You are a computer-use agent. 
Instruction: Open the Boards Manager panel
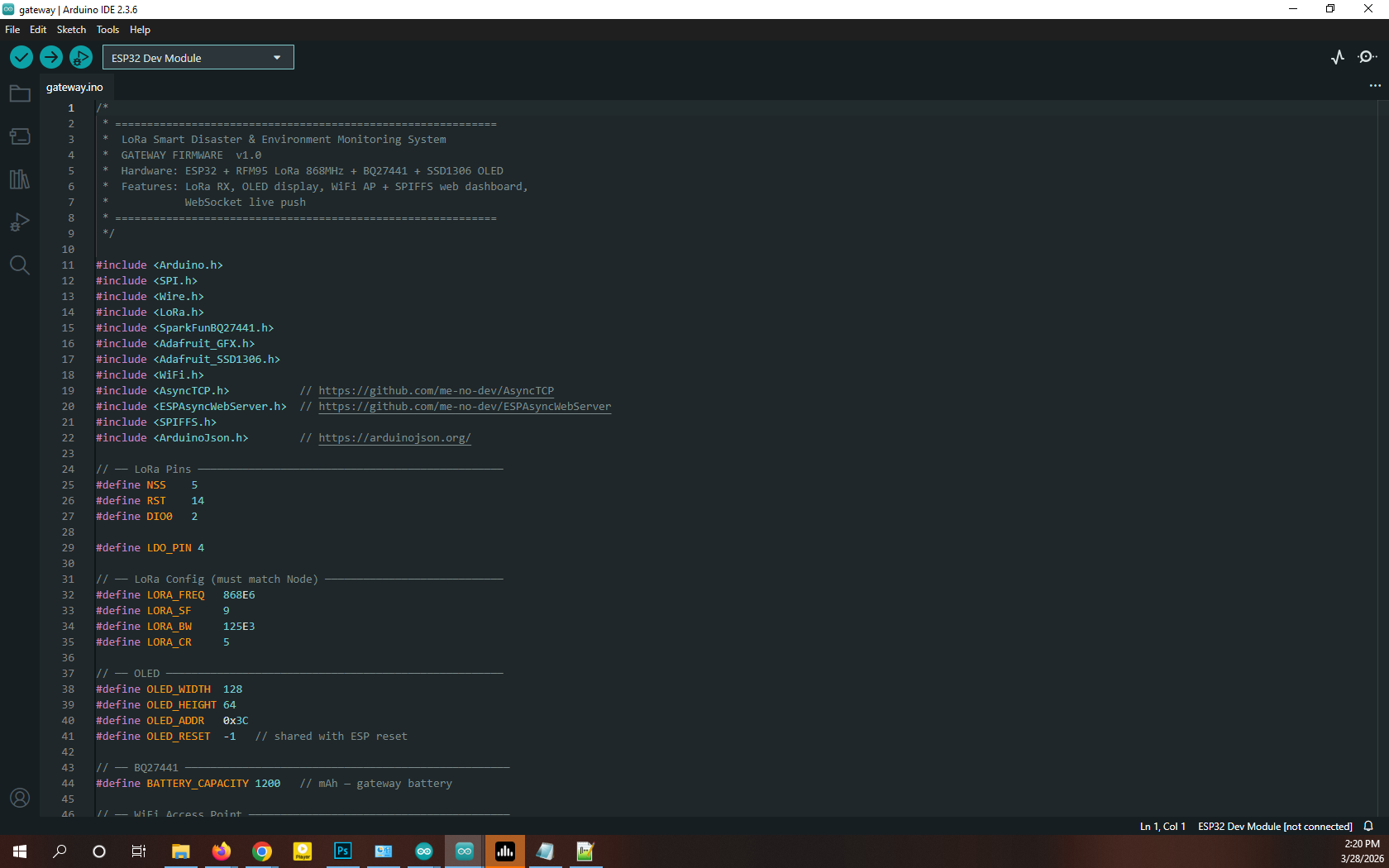point(20,136)
